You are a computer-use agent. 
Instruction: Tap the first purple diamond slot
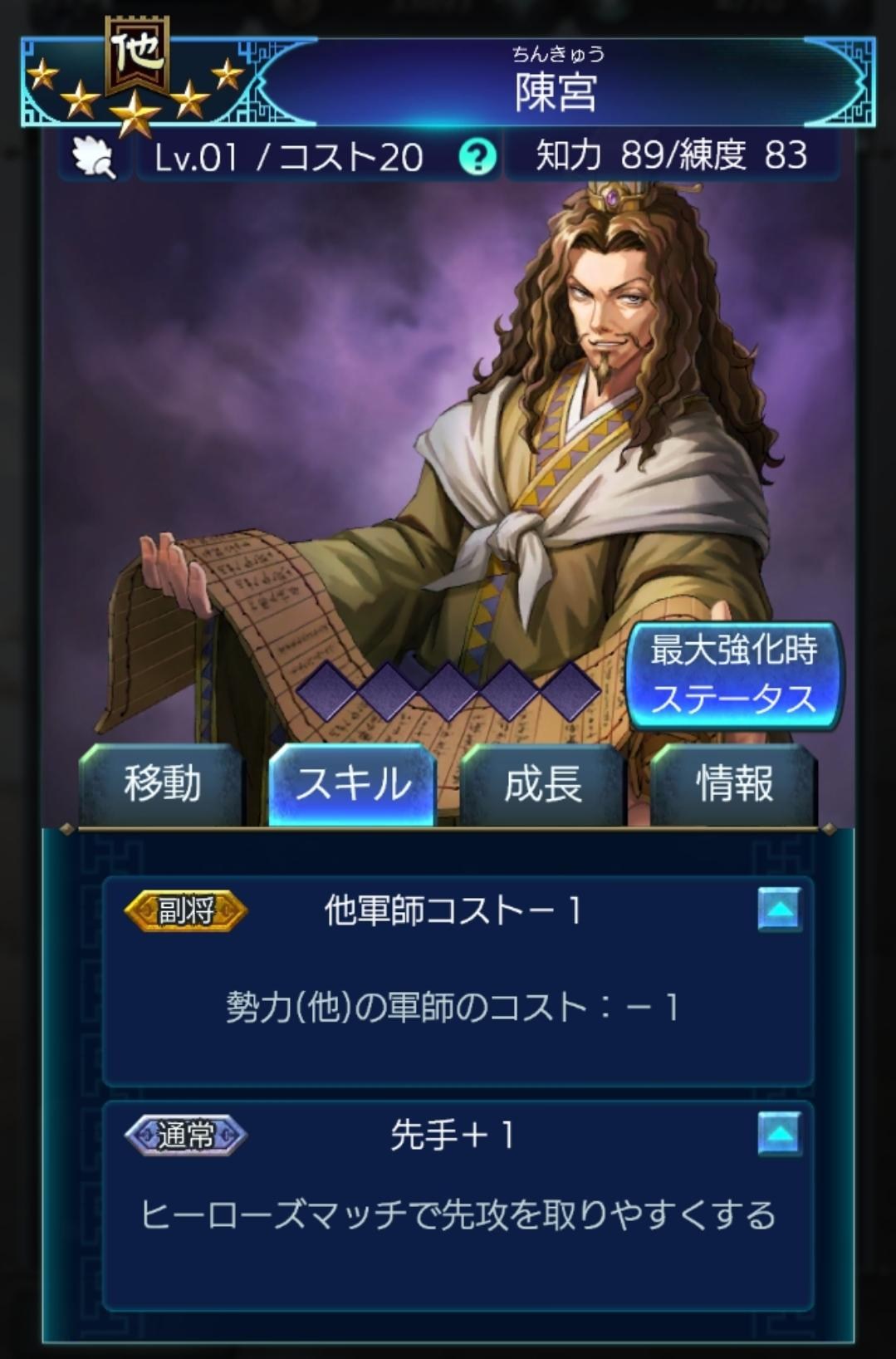click(329, 690)
